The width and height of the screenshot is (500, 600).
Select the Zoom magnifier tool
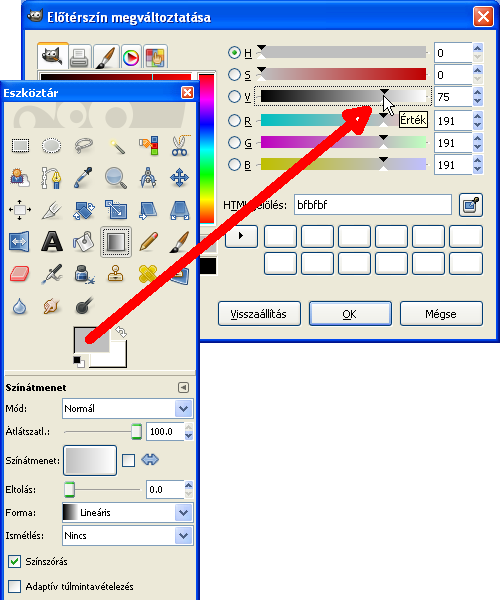click(x=116, y=178)
